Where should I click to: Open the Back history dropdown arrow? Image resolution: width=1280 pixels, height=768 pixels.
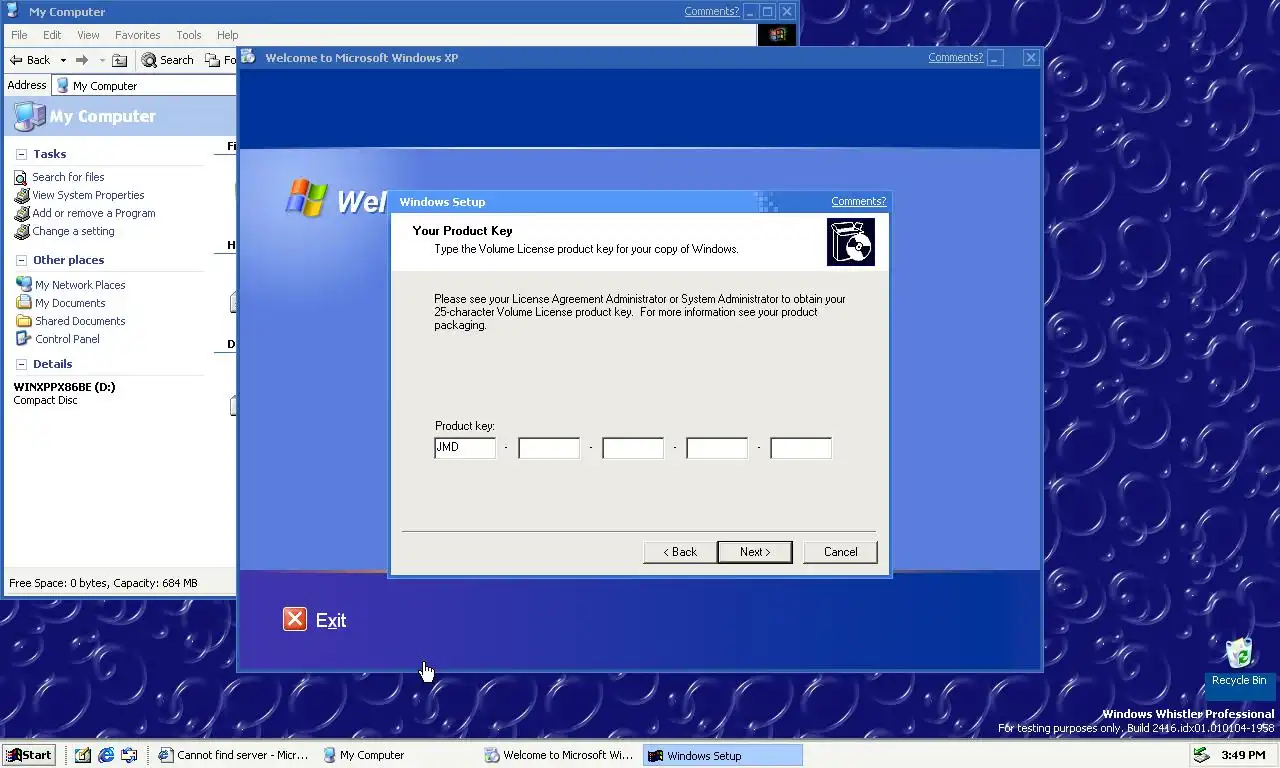click(63, 60)
